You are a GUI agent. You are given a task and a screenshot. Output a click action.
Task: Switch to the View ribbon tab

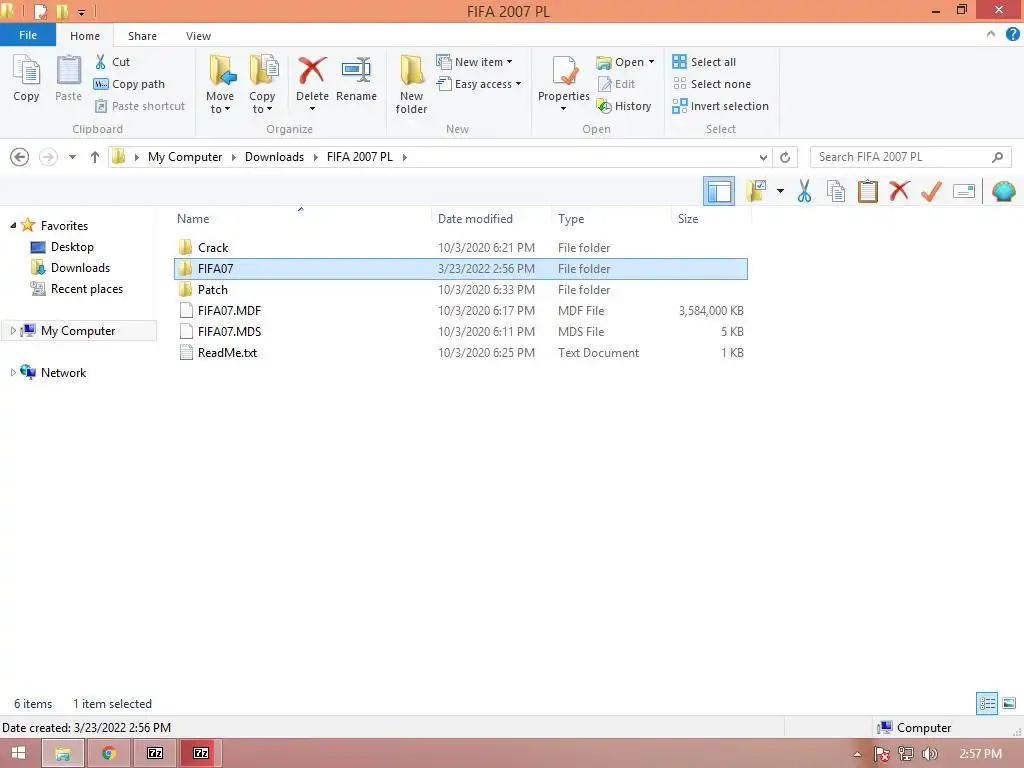[198, 36]
